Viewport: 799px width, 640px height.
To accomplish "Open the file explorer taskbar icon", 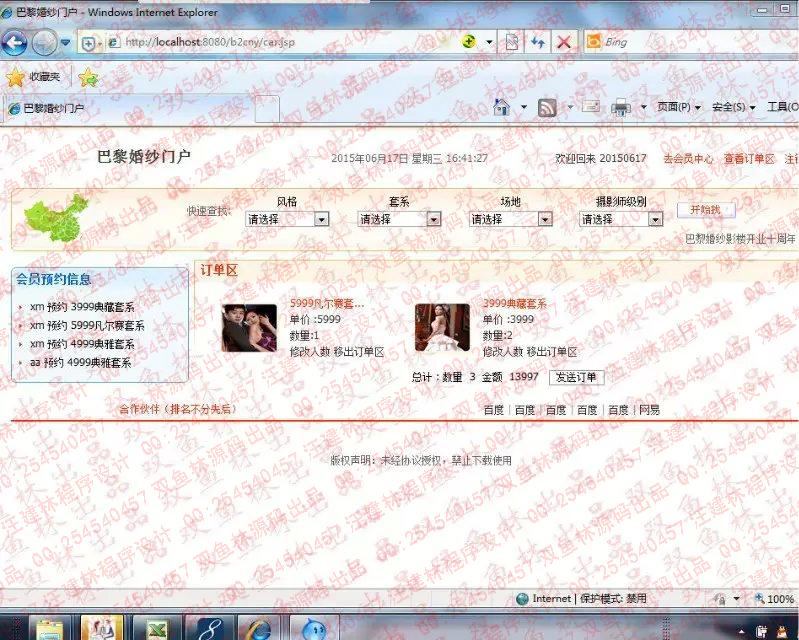I will [x=51, y=628].
